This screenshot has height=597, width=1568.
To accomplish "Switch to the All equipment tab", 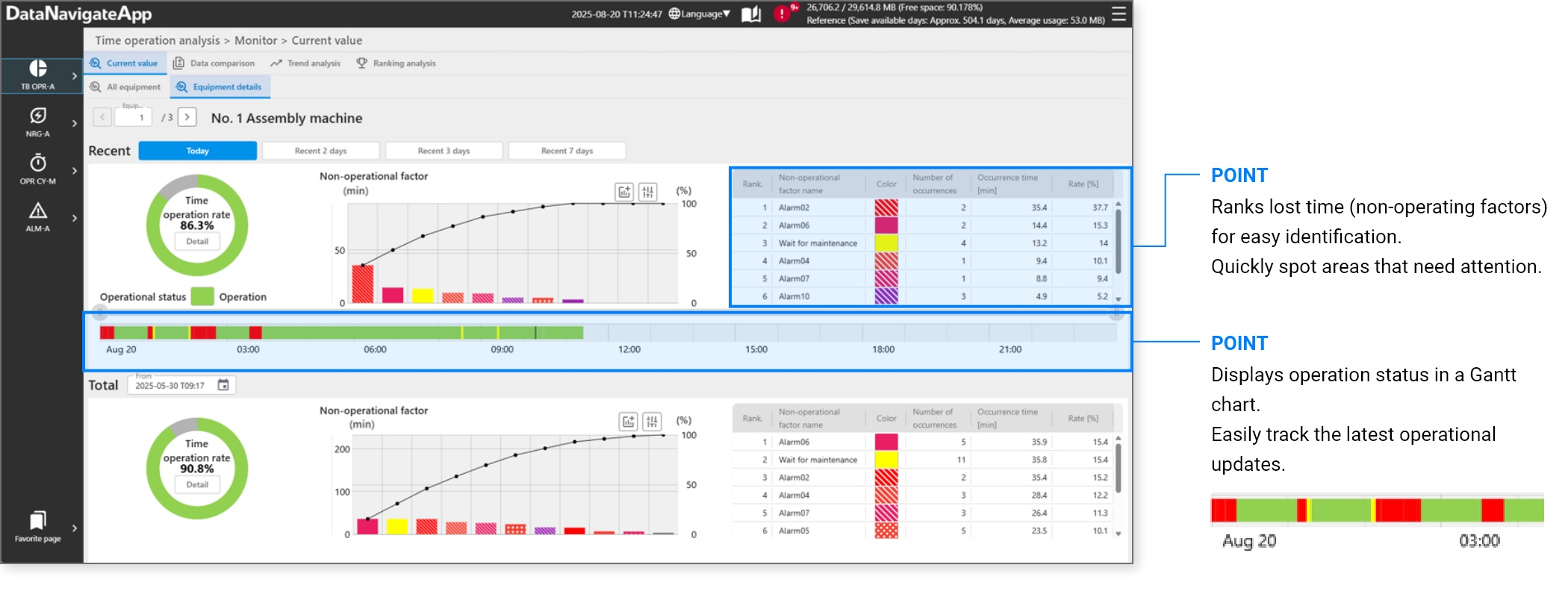I will click(x=125, y=87).
